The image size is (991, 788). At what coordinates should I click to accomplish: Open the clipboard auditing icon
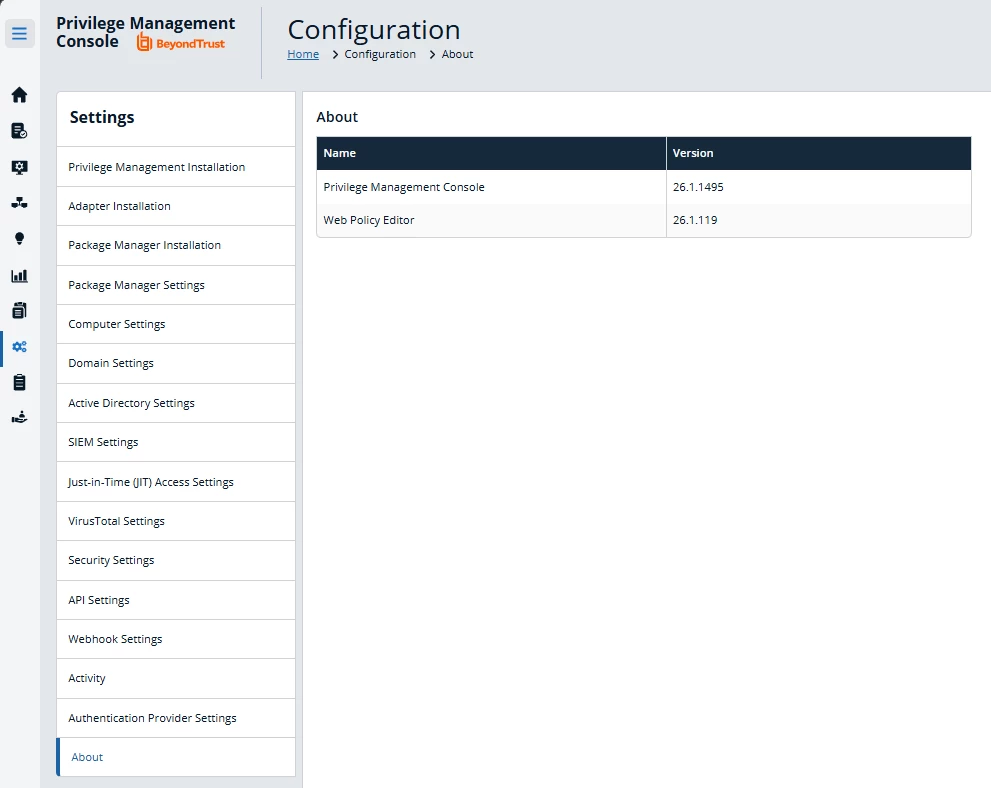[x=20, y=382]
